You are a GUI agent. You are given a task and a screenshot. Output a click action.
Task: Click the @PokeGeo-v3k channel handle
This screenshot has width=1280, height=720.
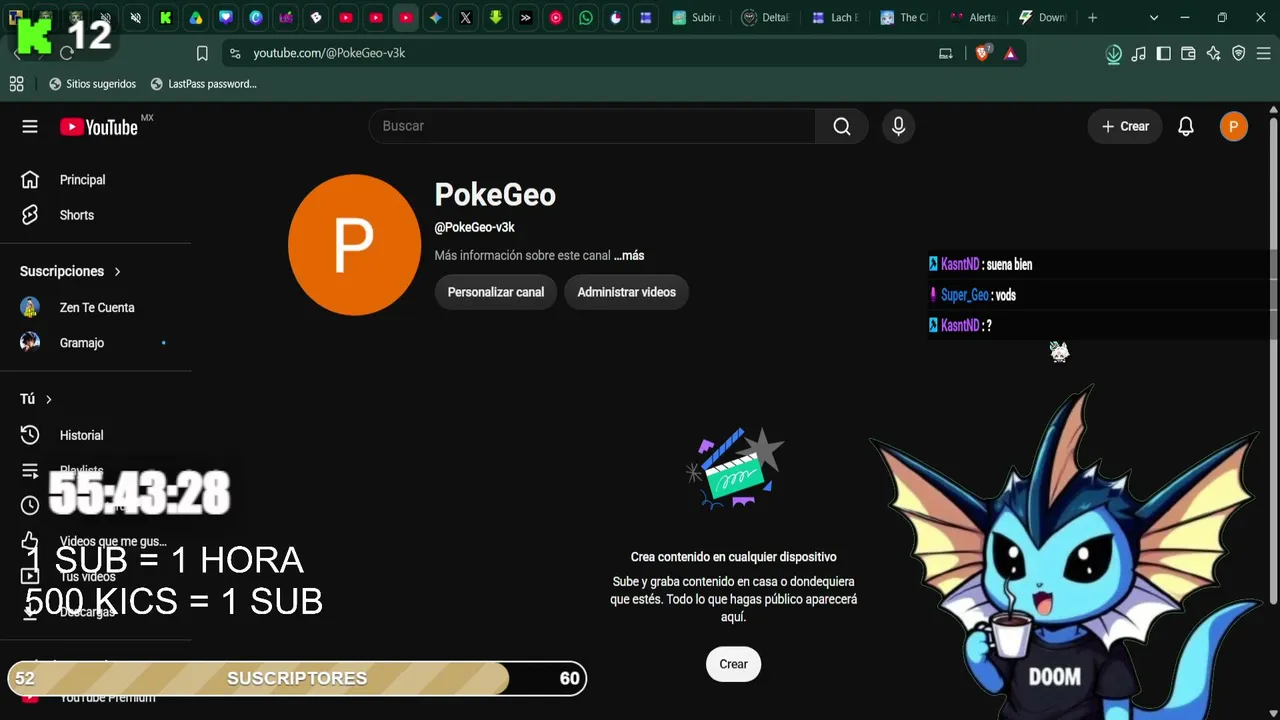(474, 227)
